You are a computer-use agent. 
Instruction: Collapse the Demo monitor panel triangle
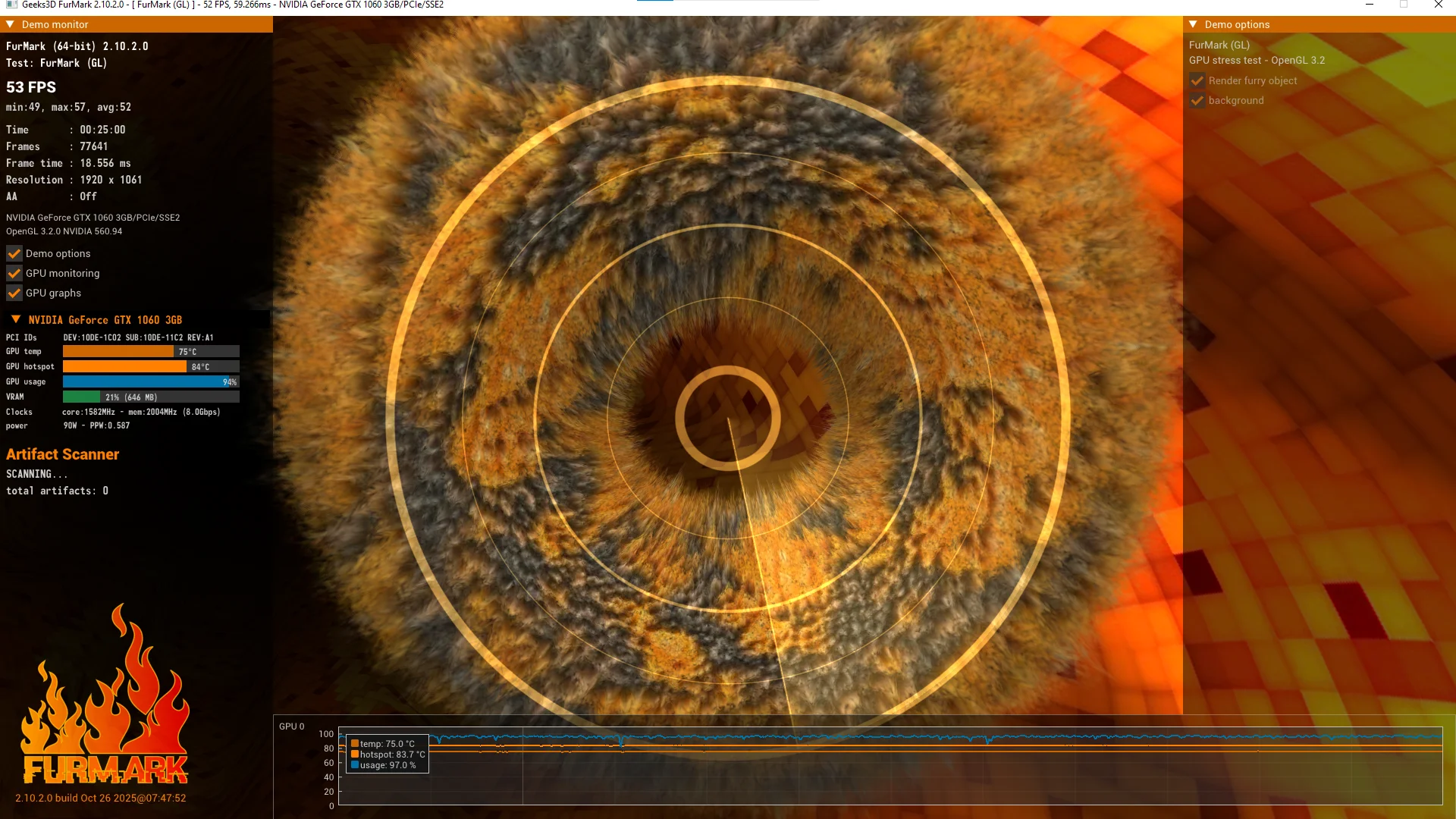pos(10,24)
